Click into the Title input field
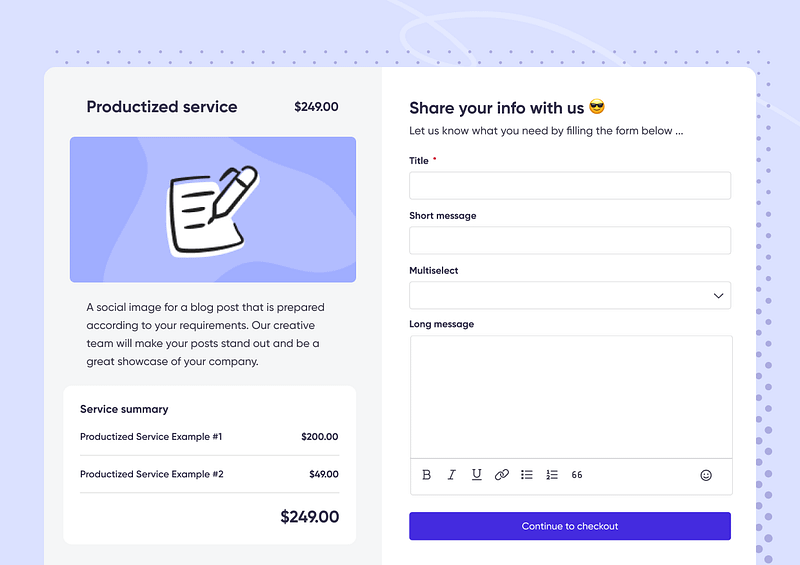The height and width of the screenshot is (565, 800). click(569, 186)
